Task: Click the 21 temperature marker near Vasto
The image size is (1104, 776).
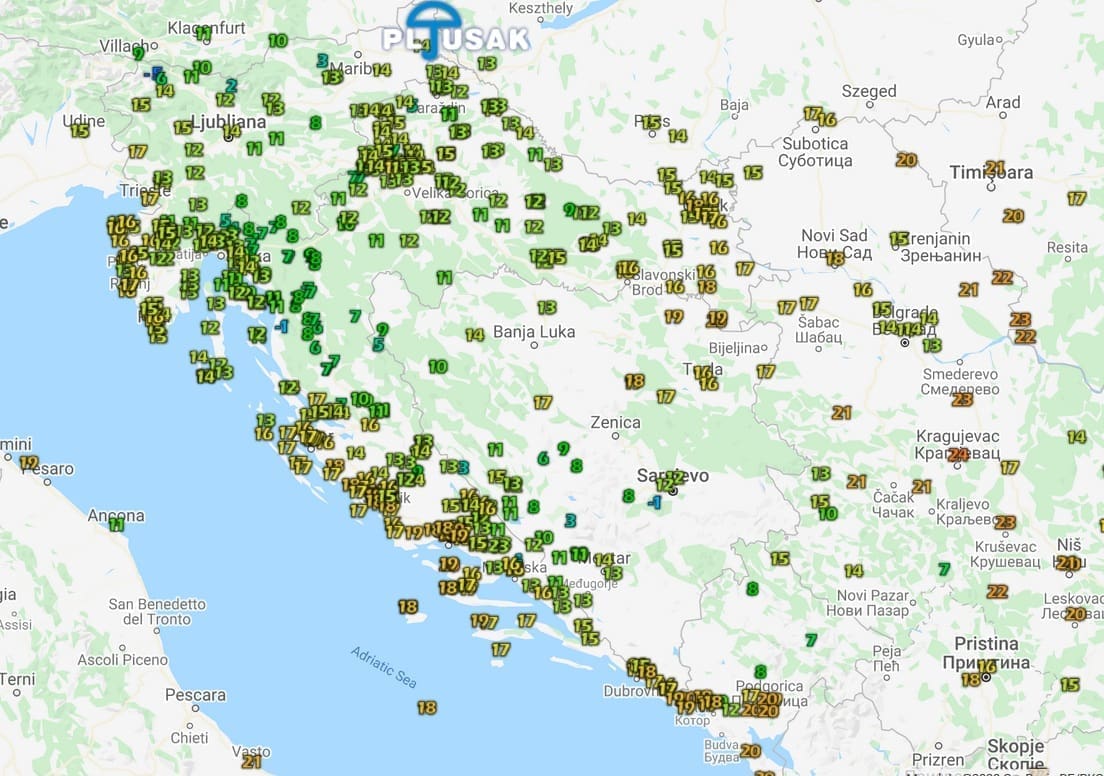Action: tap(251, 761)
